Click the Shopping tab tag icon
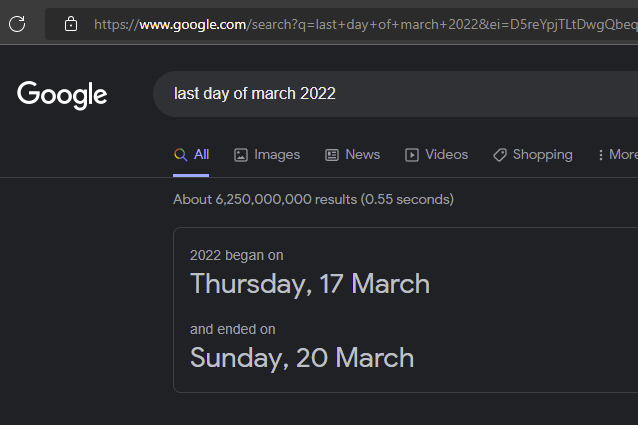This screenshot has height=425, width=638. [500, 155]
